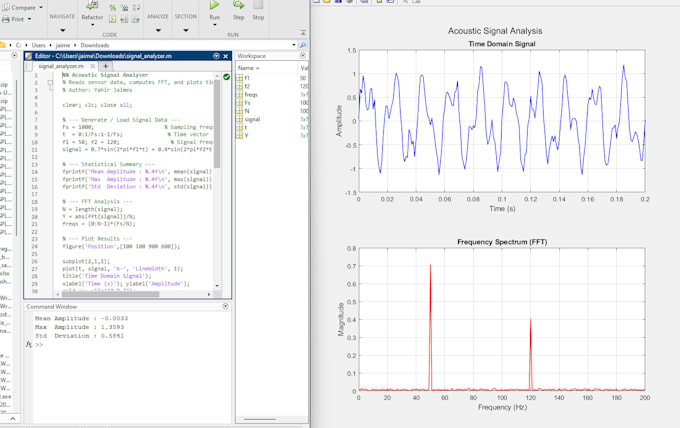This screenshot has height=428, width=680.
Task: Click the Downloads folder in the address path
Action: pos(95,45)
